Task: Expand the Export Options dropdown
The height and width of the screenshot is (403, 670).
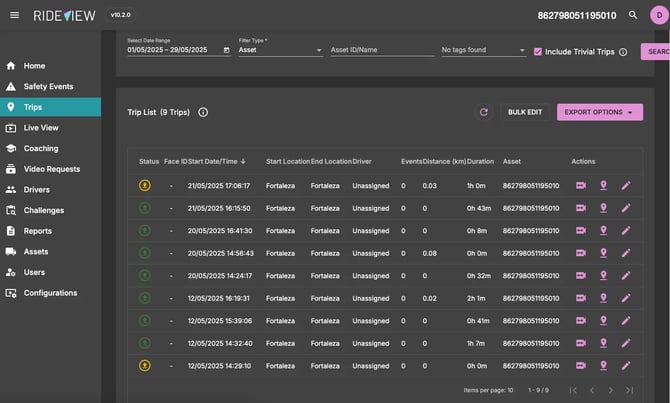Action: coord(599,112)
